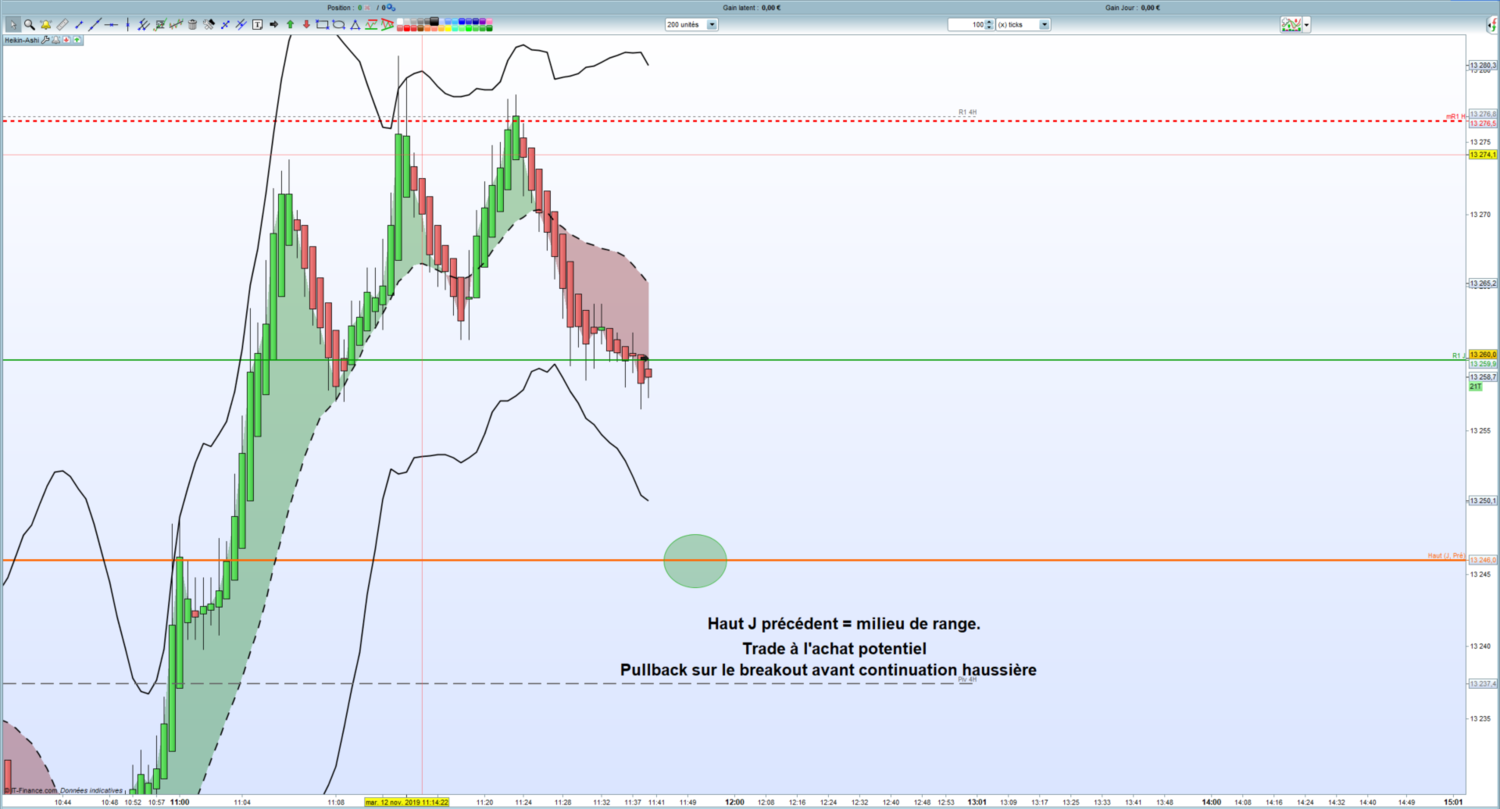Click the 13 265,2 price label
Viewport: 1500px width, 809px height.
1482,284
